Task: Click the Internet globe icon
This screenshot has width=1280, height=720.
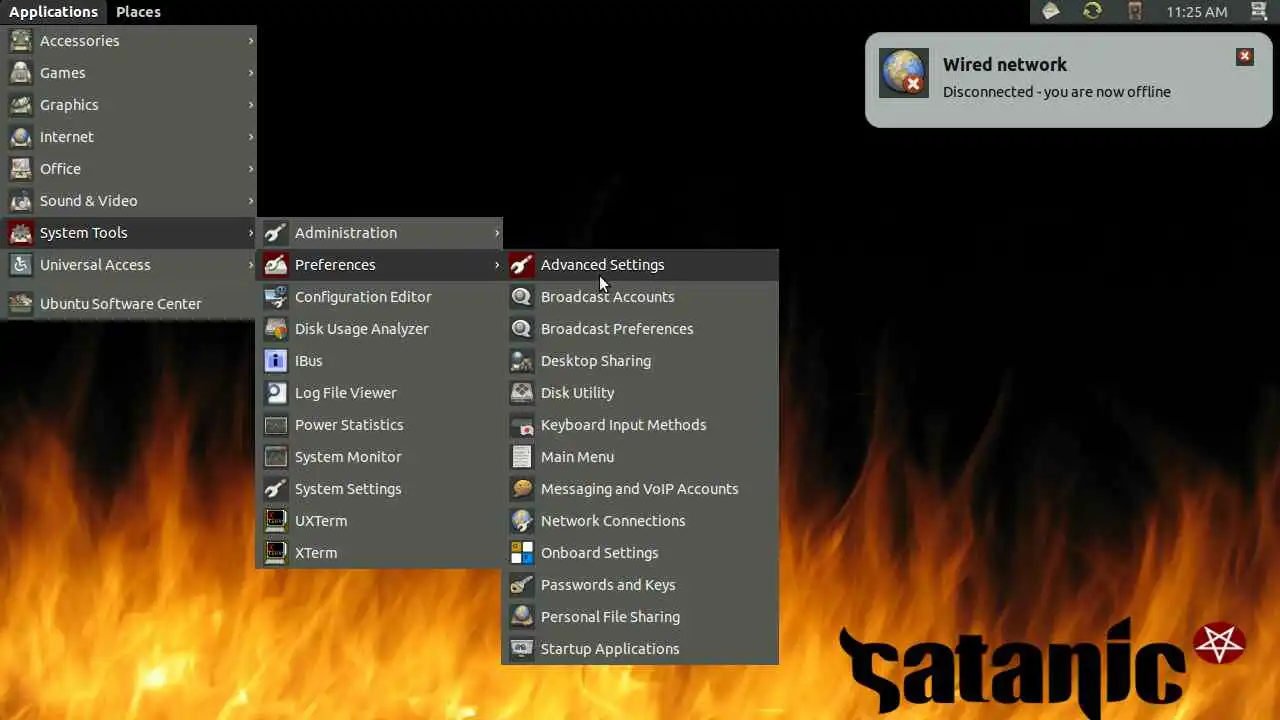Action: (x=21, y=137)
